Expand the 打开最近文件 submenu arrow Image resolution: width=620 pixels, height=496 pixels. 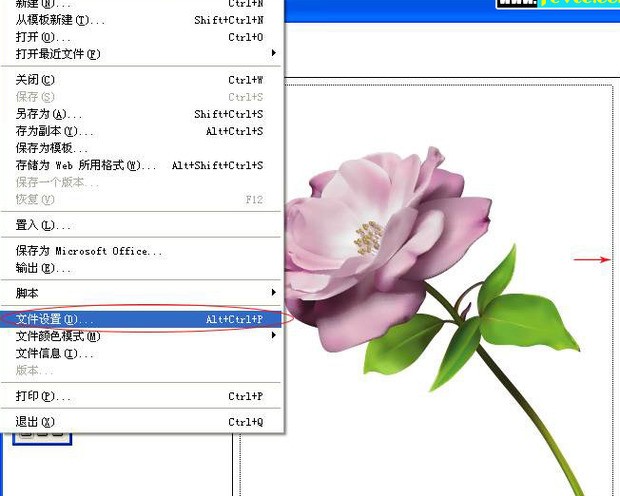pos(273,53)
